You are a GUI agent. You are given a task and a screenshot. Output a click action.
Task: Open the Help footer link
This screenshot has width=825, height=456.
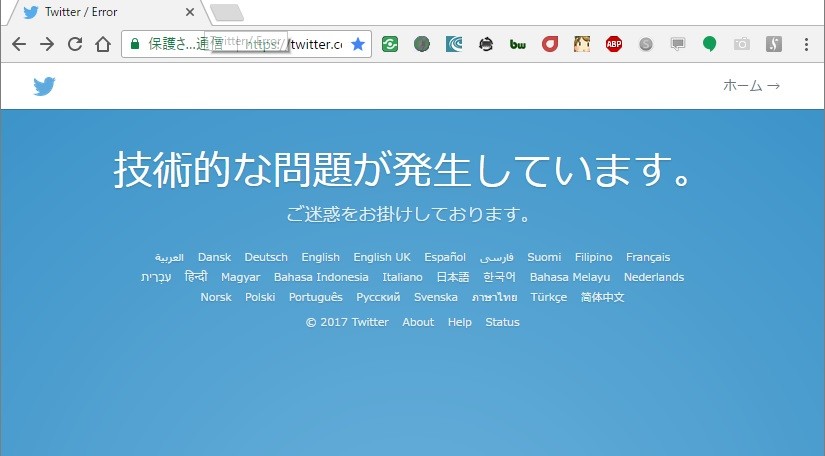tap(460, 322)
